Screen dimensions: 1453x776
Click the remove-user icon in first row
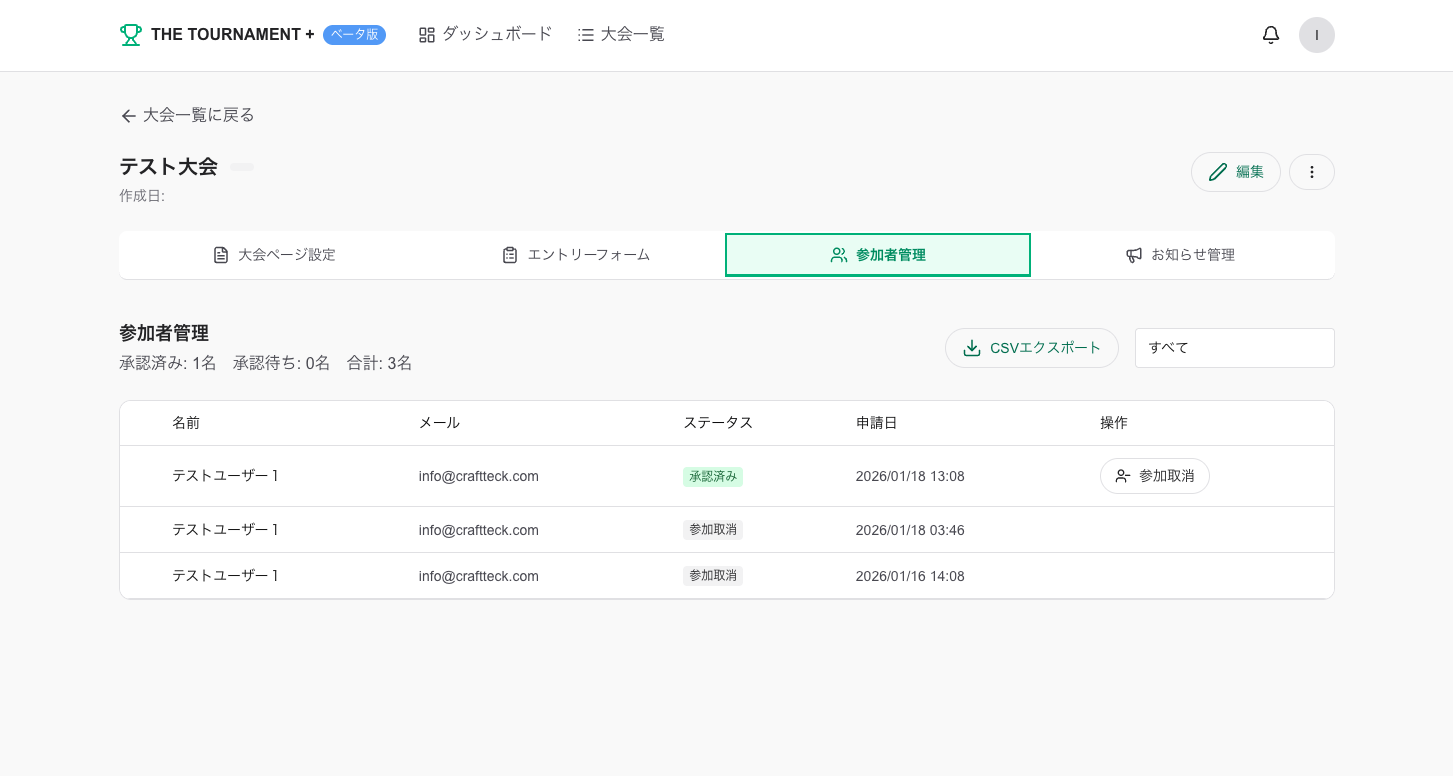tap(1123, 476)
